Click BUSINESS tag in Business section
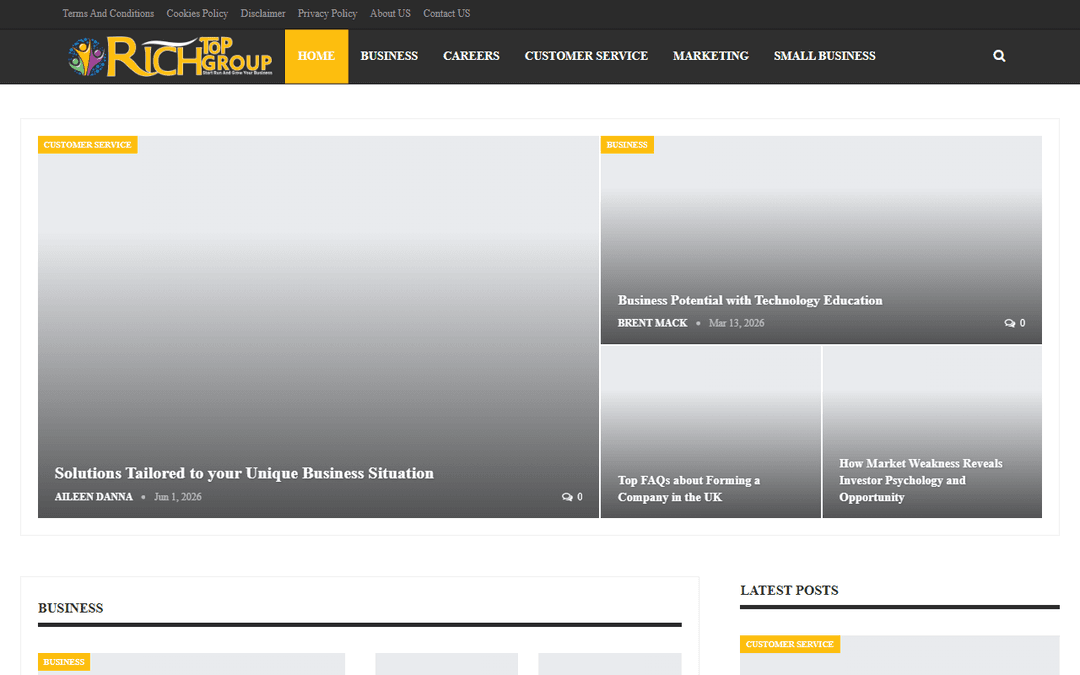Viewport: 1080px width, 675px height. [64, 662]
